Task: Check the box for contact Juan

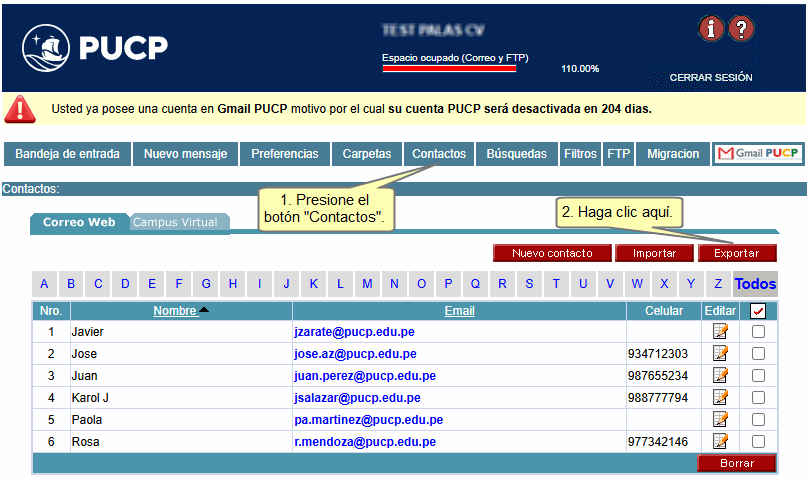Action: tap(758, 376)
